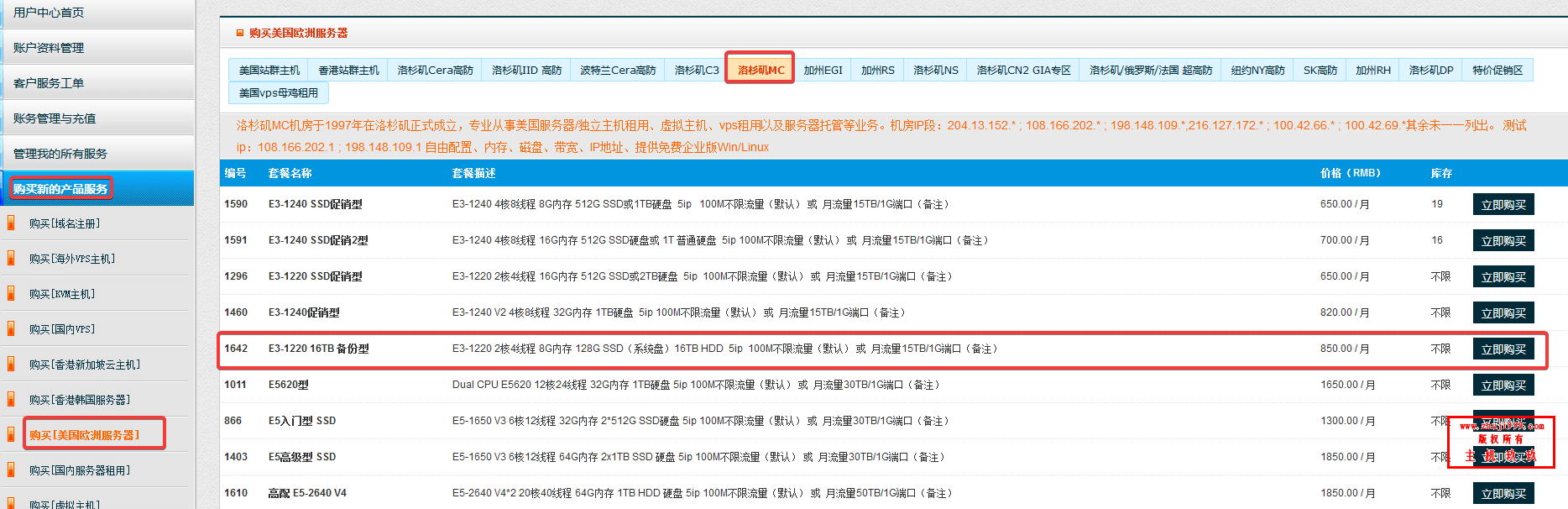This screenshot has height=509, width=1568.
Task: Click the 850.00 / 月 price
Action: point(1345,349)
